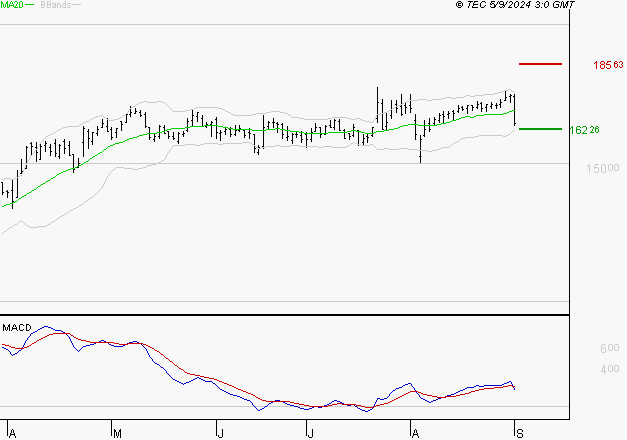This screenshot has height=440, width=627.
Task: Click the 150.00 price axis label
Action: 603,168
